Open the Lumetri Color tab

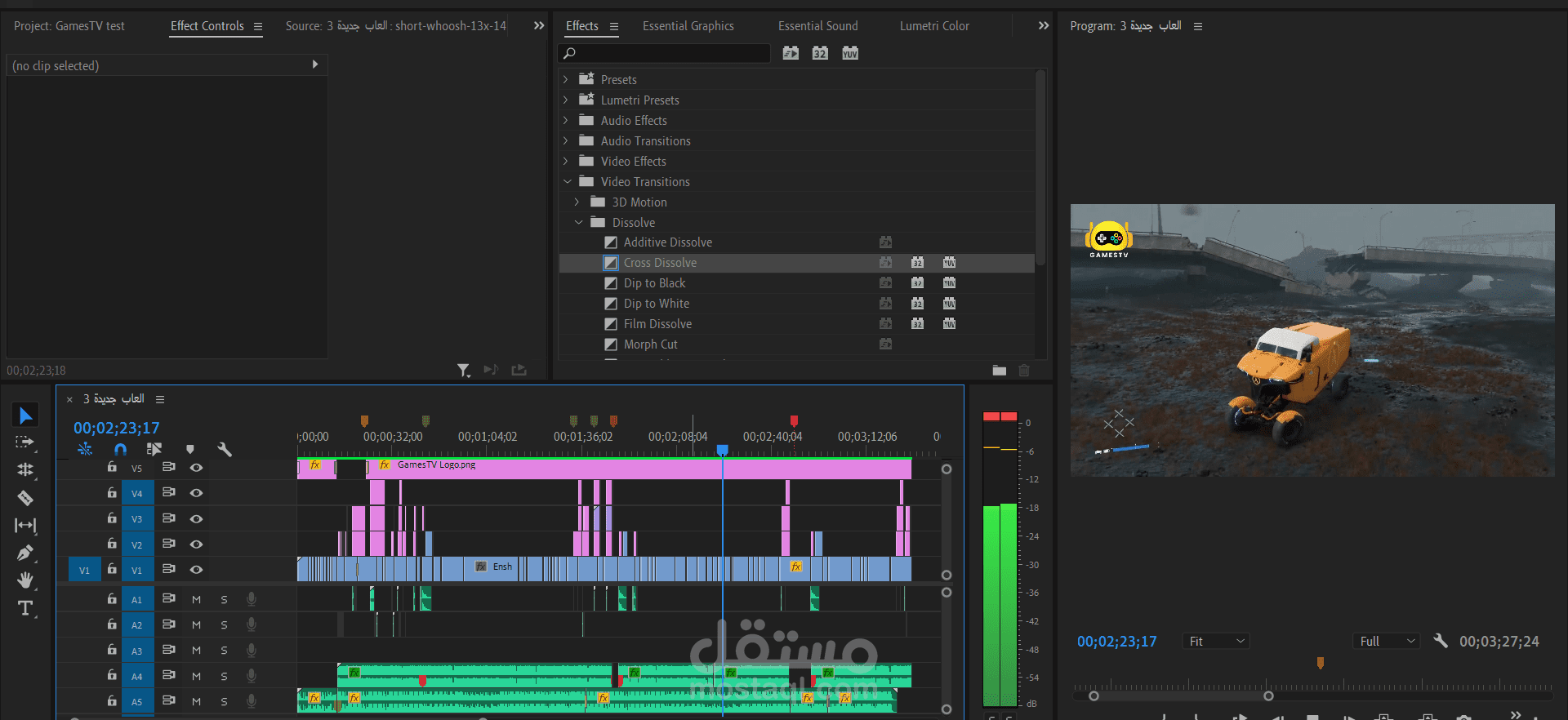pyautogui.click(x=934, y=26)
